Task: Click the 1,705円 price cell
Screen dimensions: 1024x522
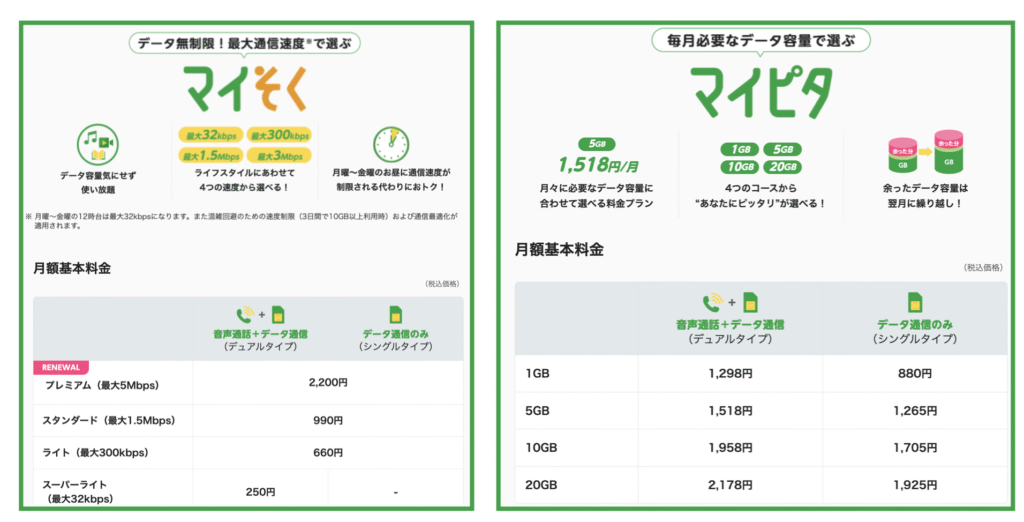Action: 915,448
